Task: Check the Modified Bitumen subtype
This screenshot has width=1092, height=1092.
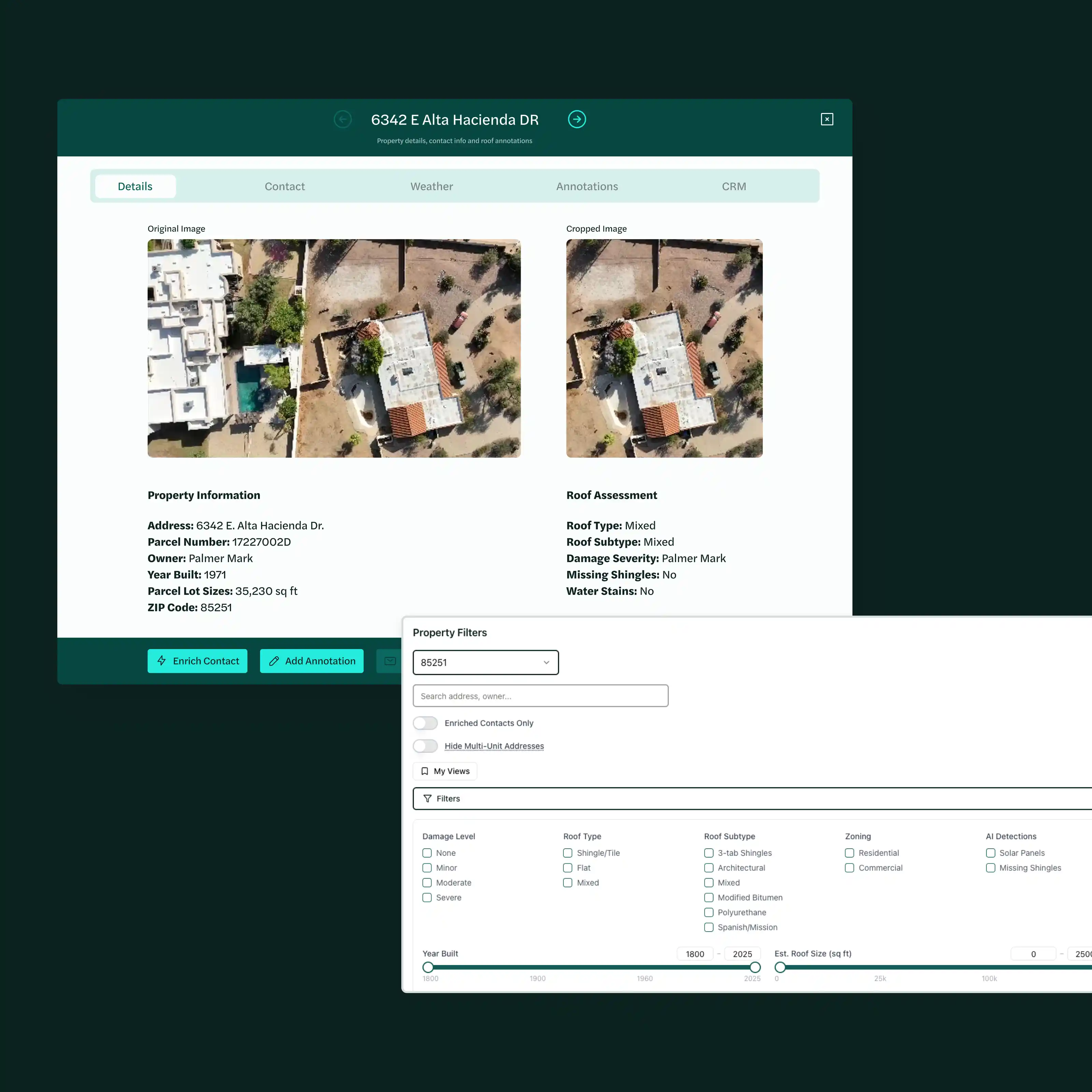Action: click(x=709, y=897)
